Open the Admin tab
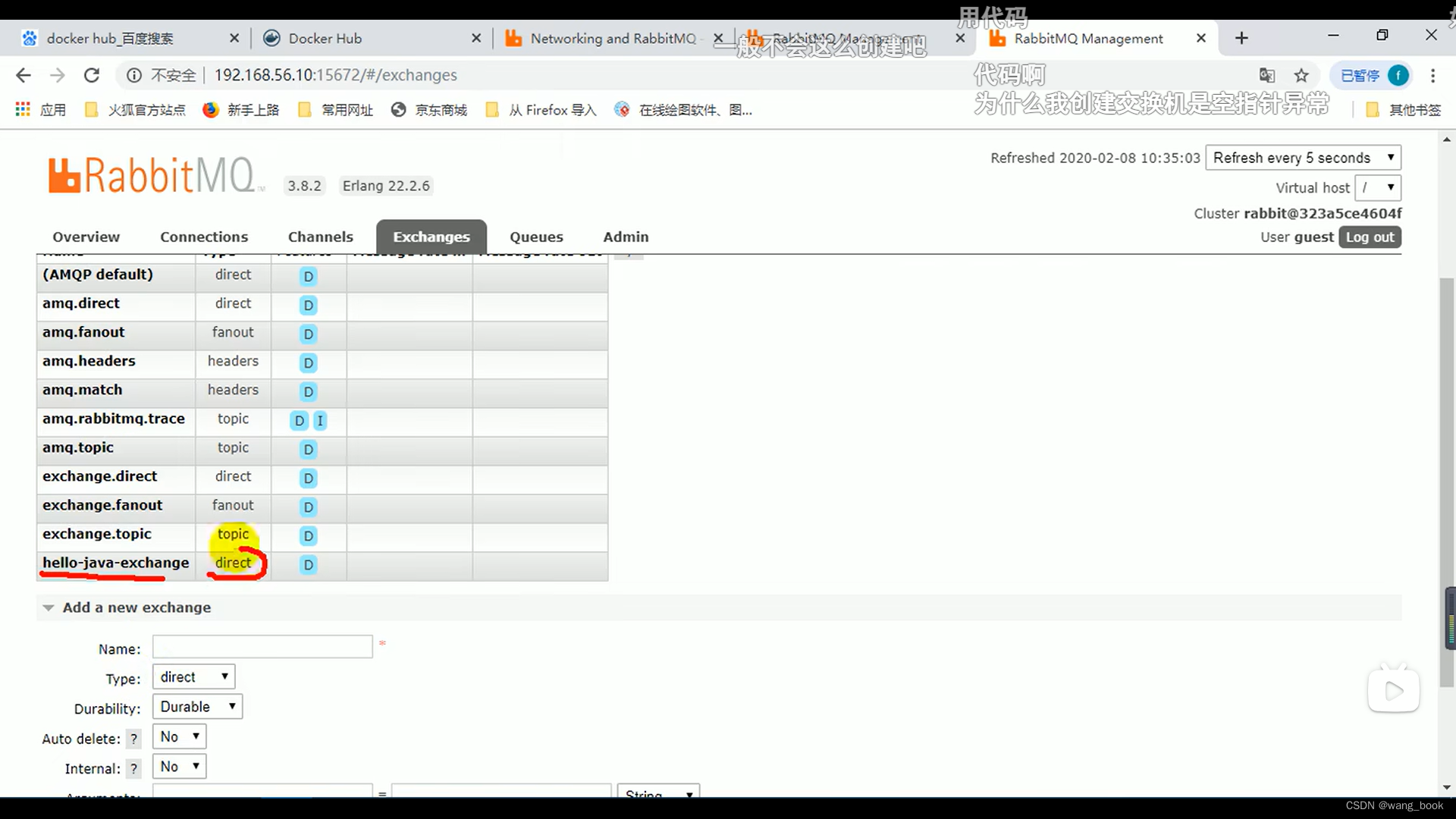 pyautogui.click(x=626, y=237)
